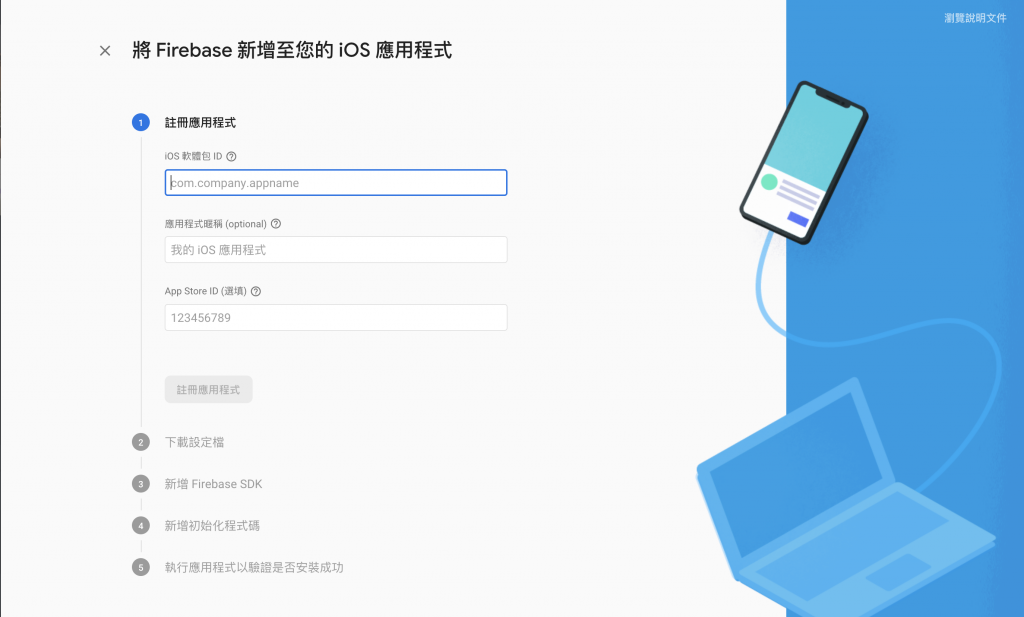Close the add Firebase to iOS dialog
Viewport: 1024px width, 617px height.
pos(104,51)
